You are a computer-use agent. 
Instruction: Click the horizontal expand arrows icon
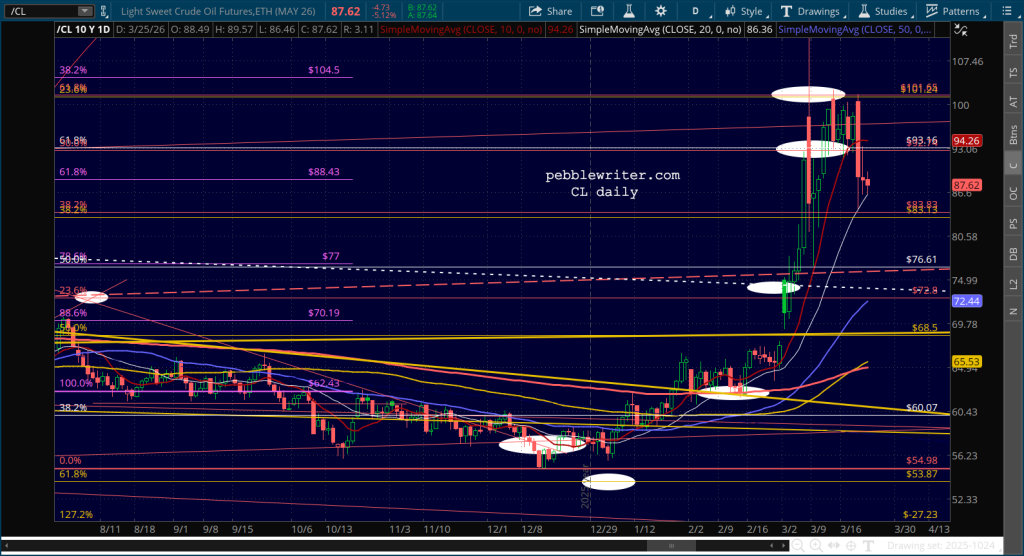tap(834, 546)
